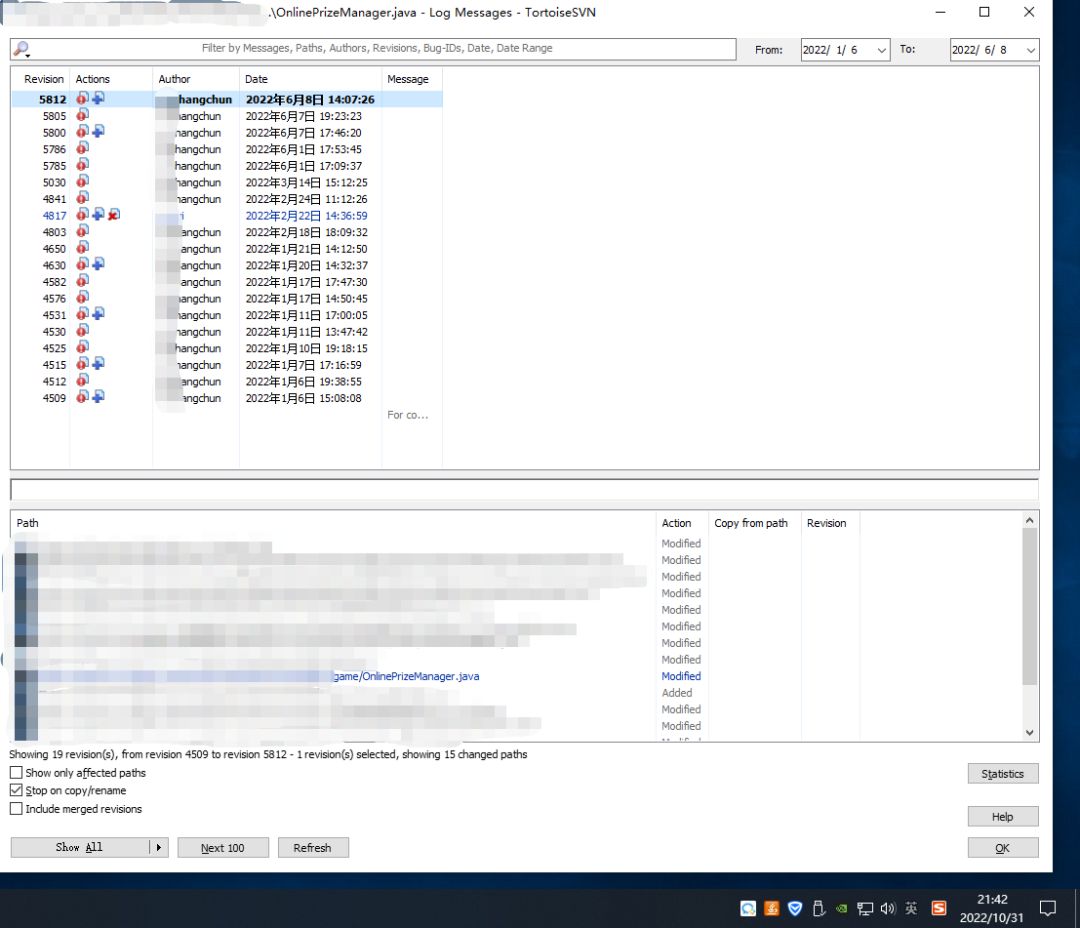Click the added icon in revision 4630 row
The height and width of the screenshot is (928, 1080).
coord(98,264)
